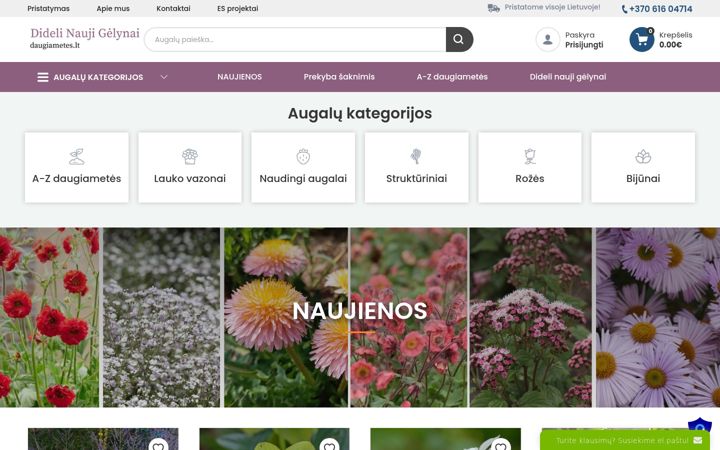Toggle wishlist heart on third product

[501, 445]
